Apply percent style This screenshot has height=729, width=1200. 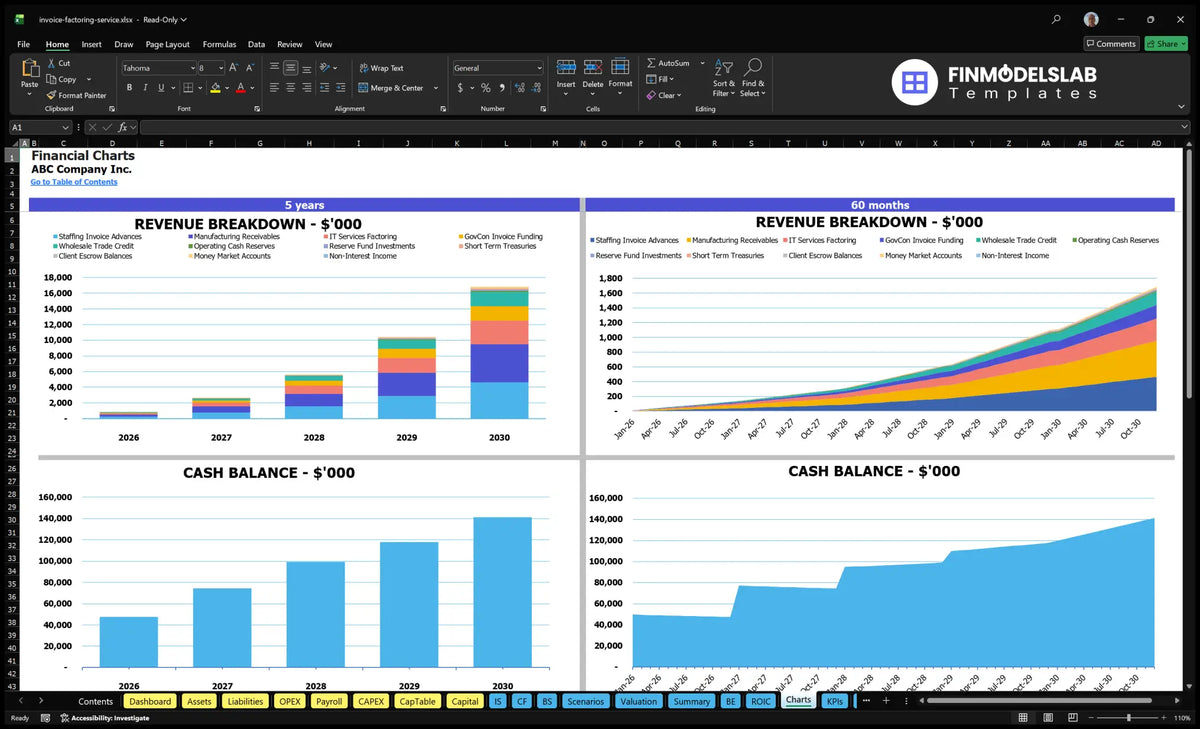tap(486, 88)
